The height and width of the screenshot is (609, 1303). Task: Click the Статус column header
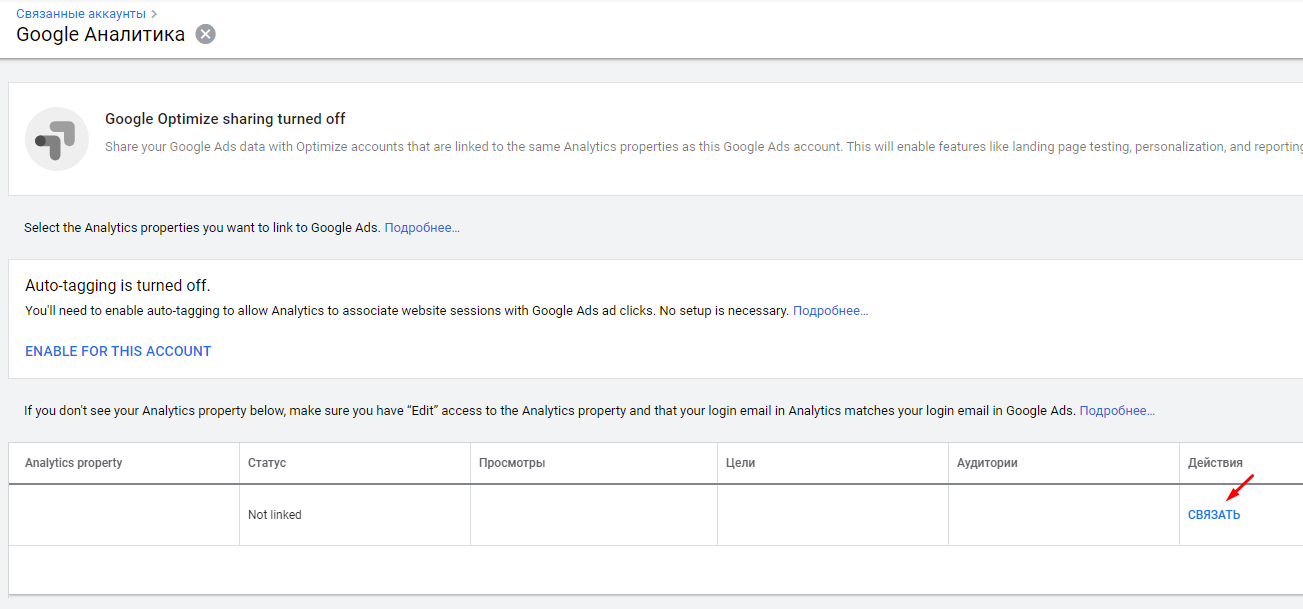pyautogui.click(x=267, y=463)
